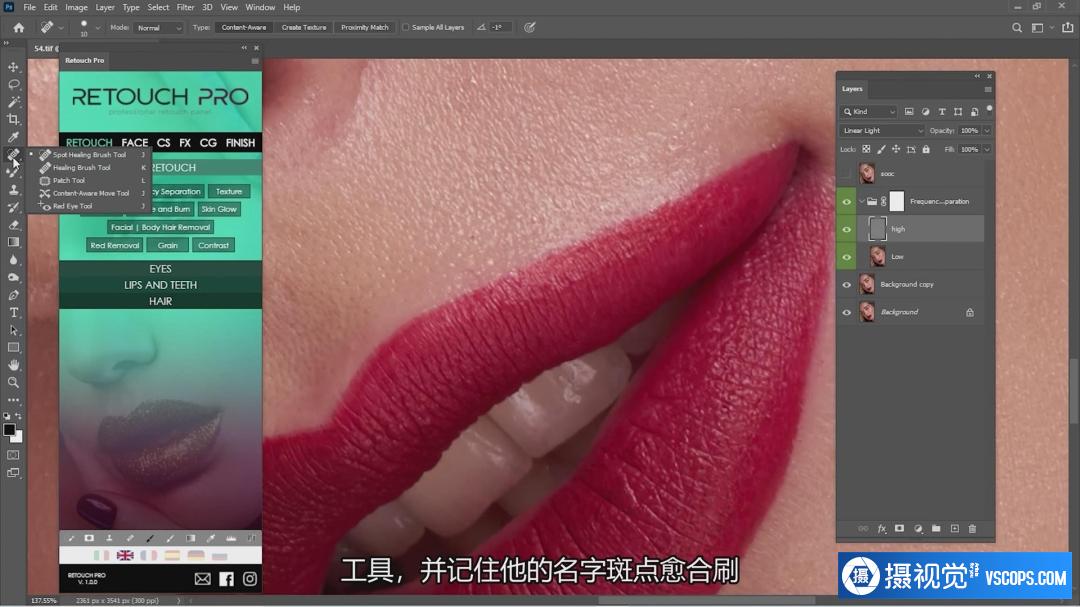Open search via magnifier icon at top right
This screenshot has width=1080, height=607.
1017,28
